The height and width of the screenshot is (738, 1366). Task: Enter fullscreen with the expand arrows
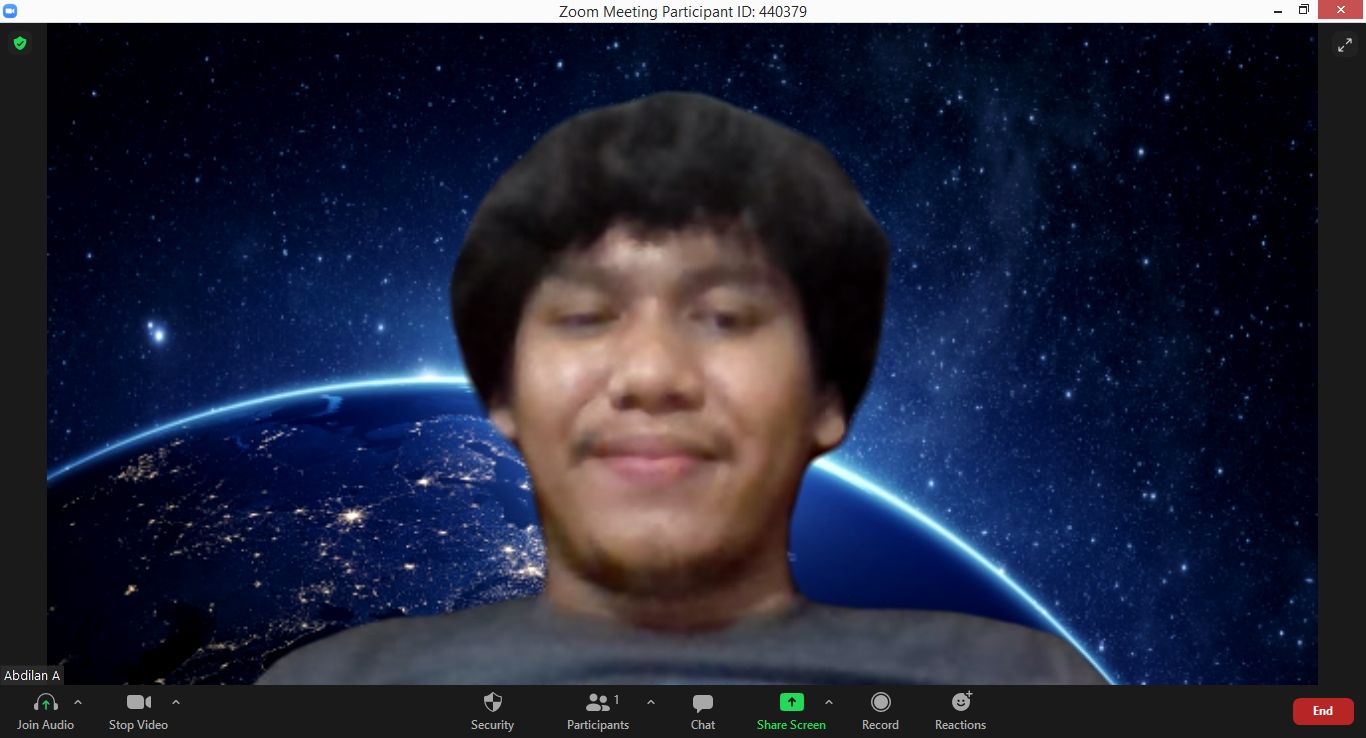[x=1345, y=45]
